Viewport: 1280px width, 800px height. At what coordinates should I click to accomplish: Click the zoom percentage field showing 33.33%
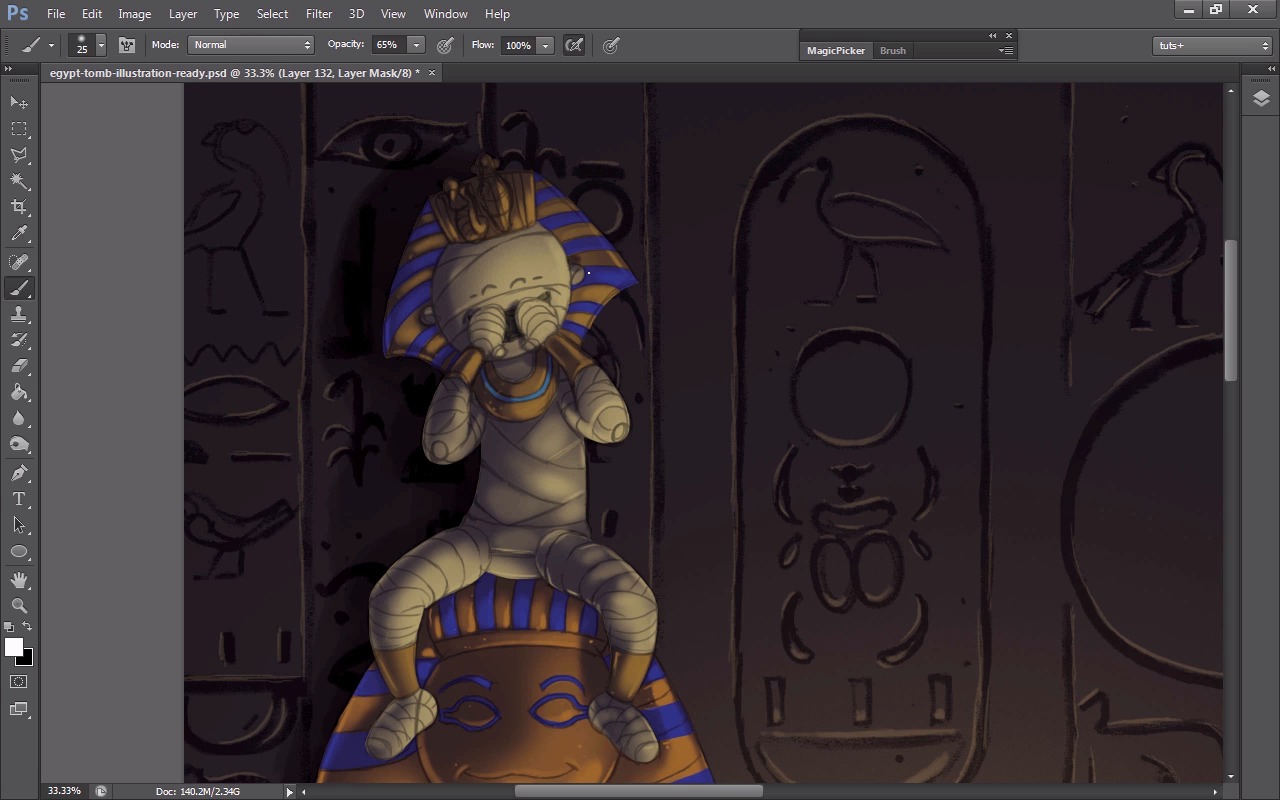tap(64, 791)
